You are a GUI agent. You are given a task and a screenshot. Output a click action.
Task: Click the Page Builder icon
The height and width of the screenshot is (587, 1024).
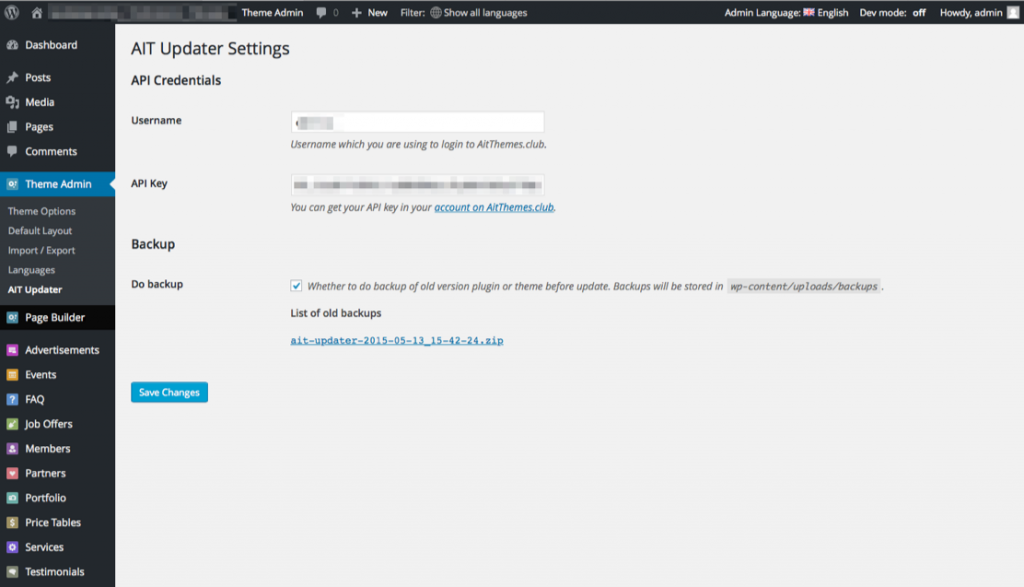12,317
